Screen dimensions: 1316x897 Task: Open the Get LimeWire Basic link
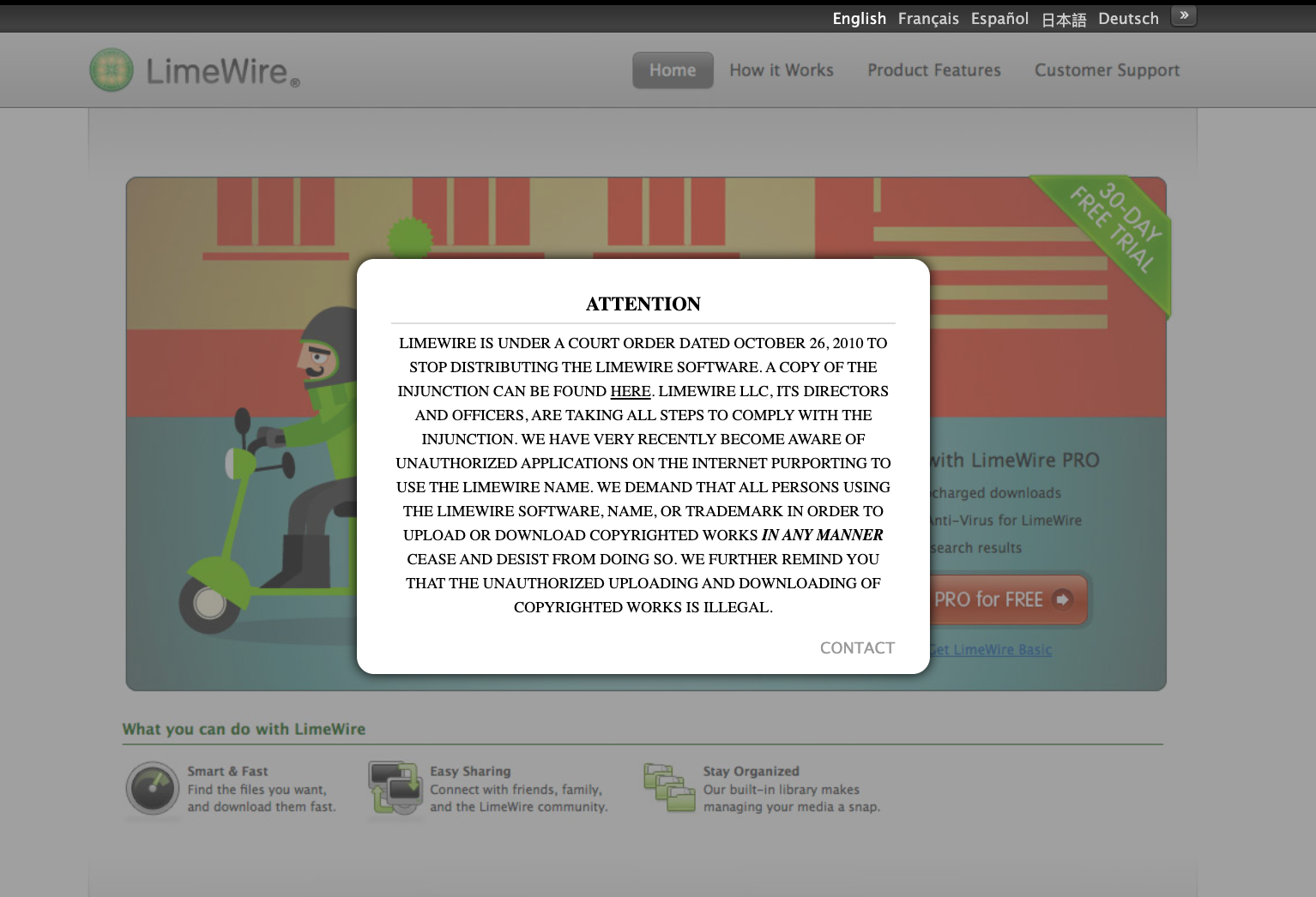coord(991,650)
